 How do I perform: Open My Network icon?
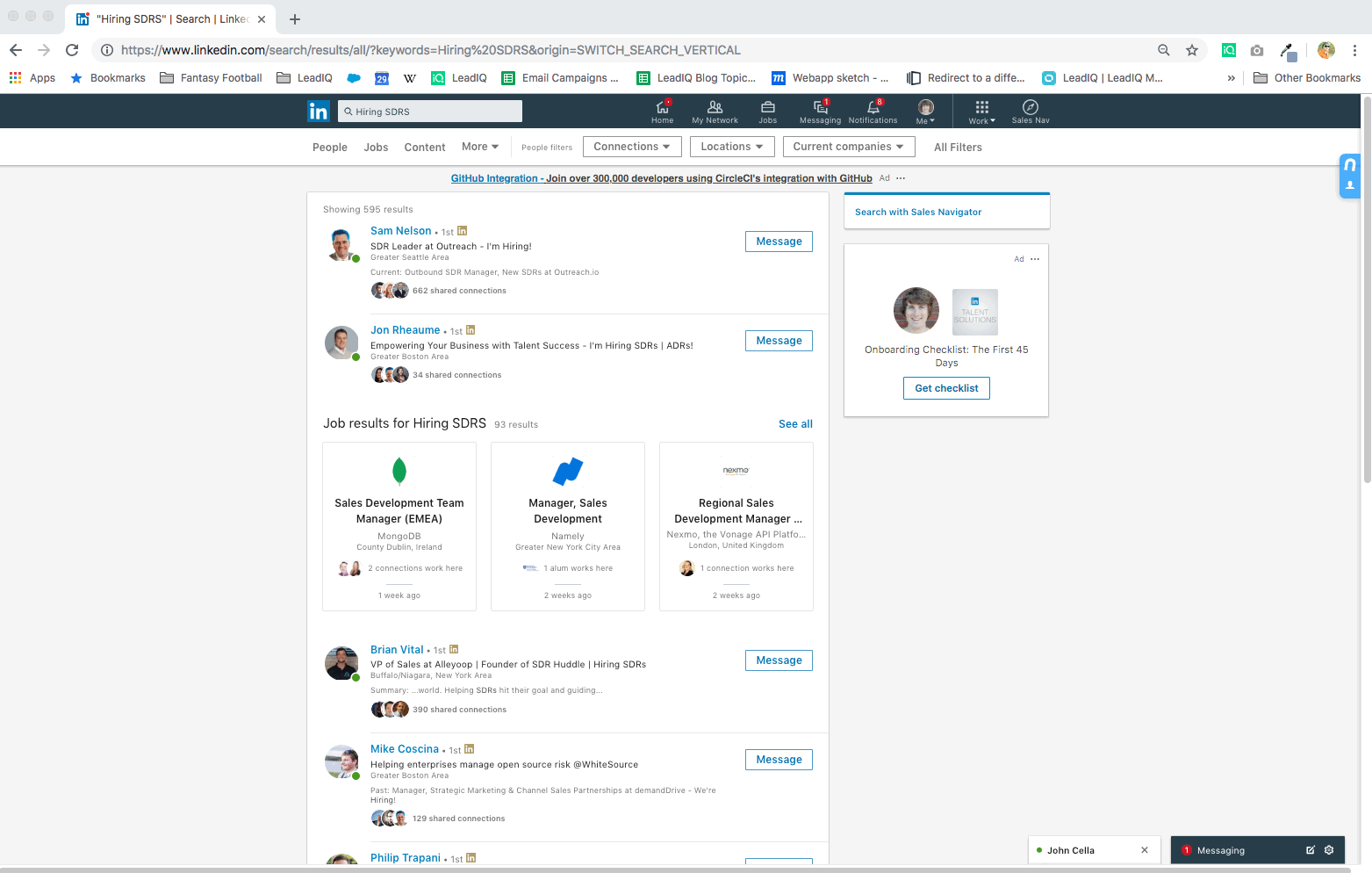(x=715, y=112)
